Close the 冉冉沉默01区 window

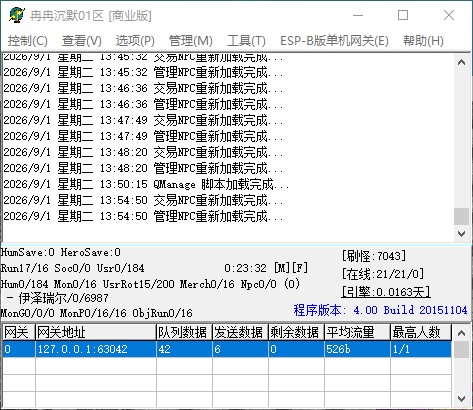click(449, 15)
